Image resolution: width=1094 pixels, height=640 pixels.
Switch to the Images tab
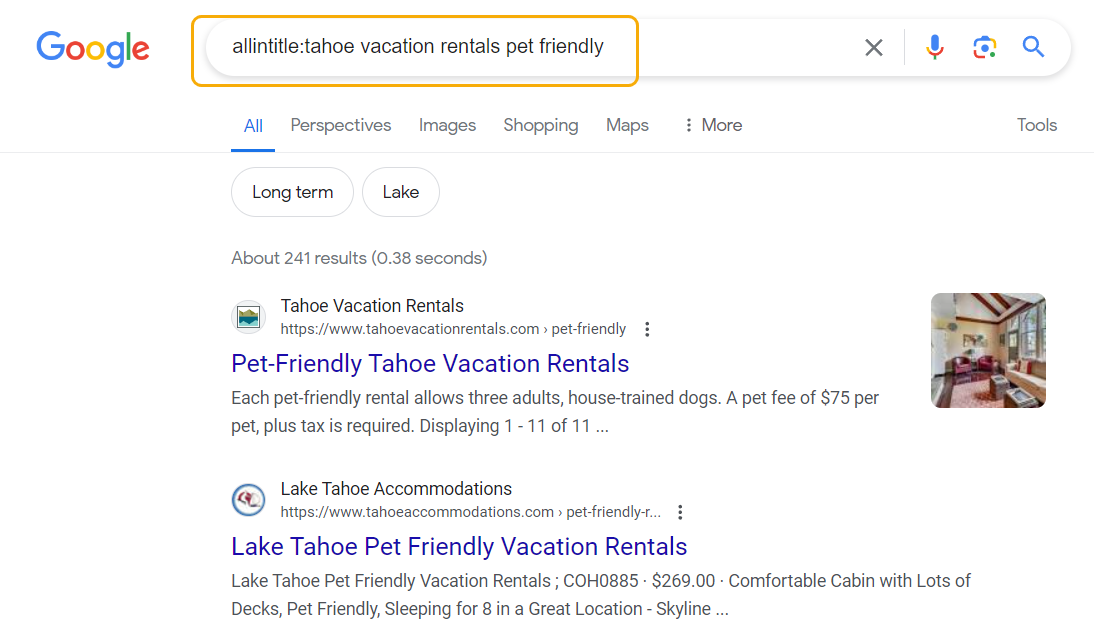point(447,125)
